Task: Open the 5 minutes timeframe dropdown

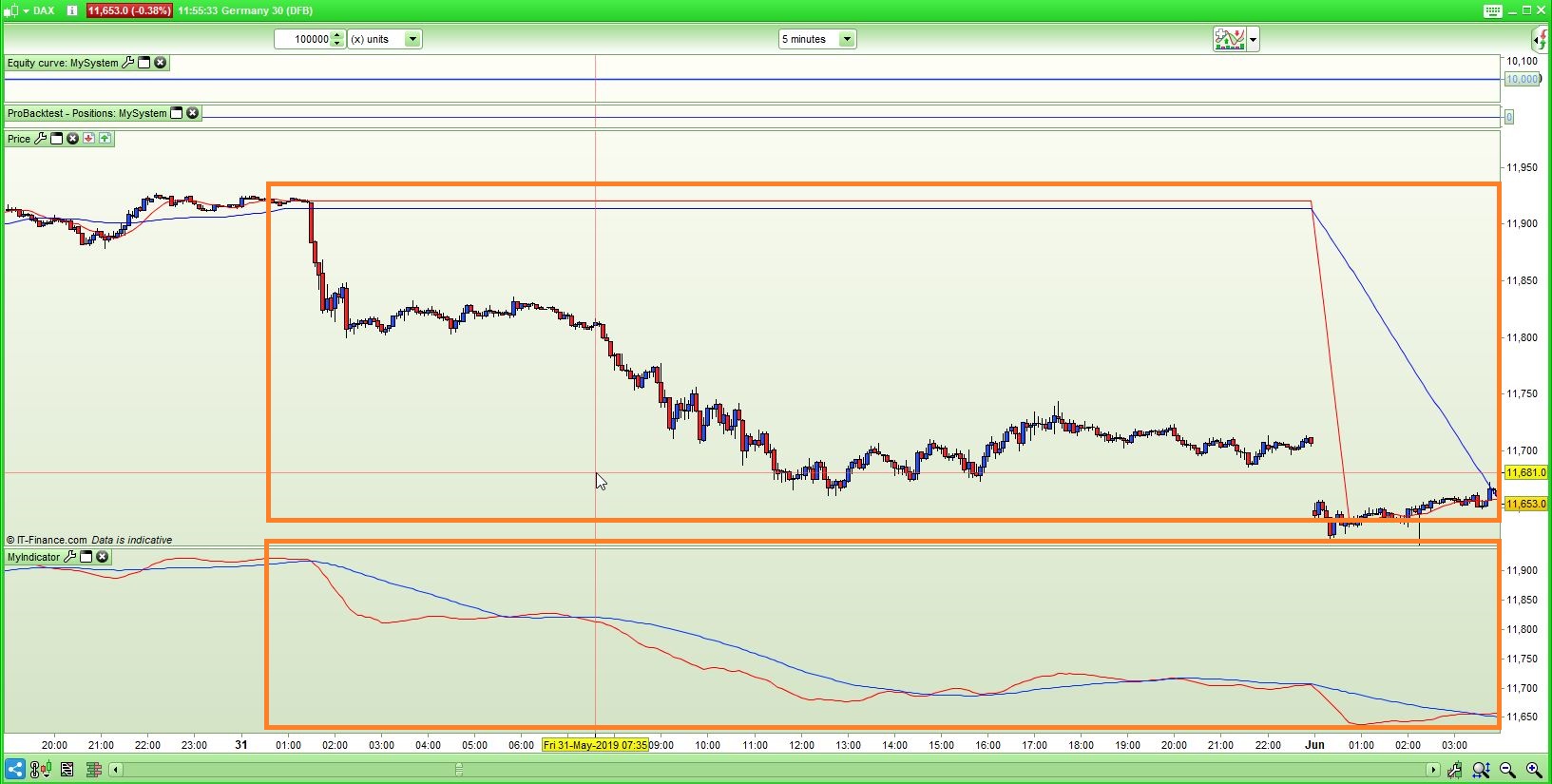Action: point(817,39)
